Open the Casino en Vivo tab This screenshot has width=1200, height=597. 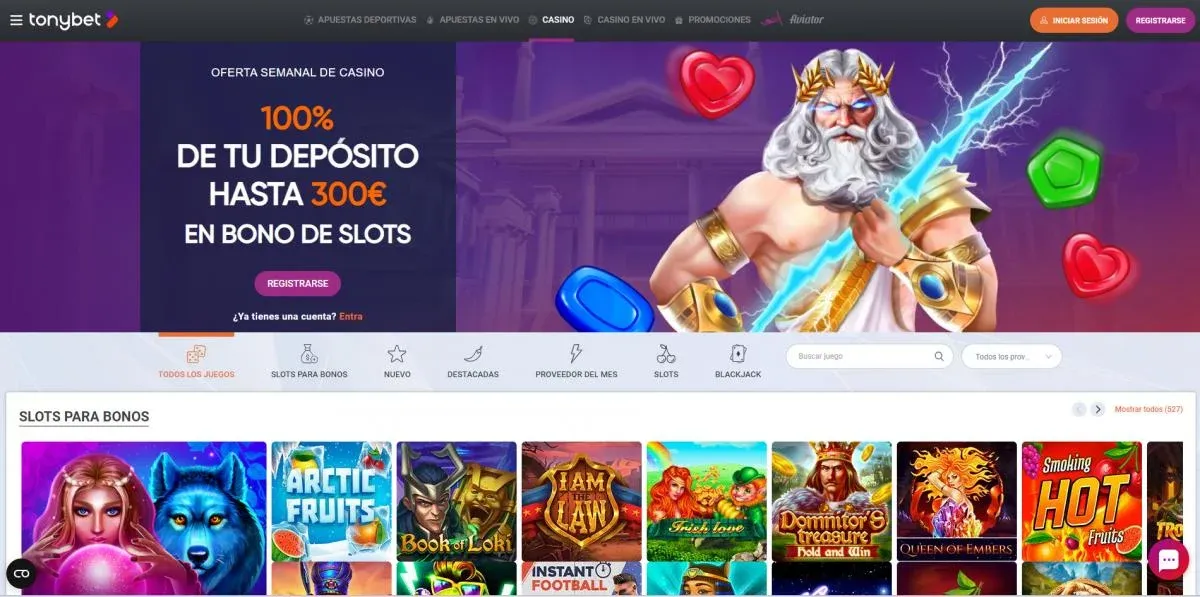pos(625,20)
